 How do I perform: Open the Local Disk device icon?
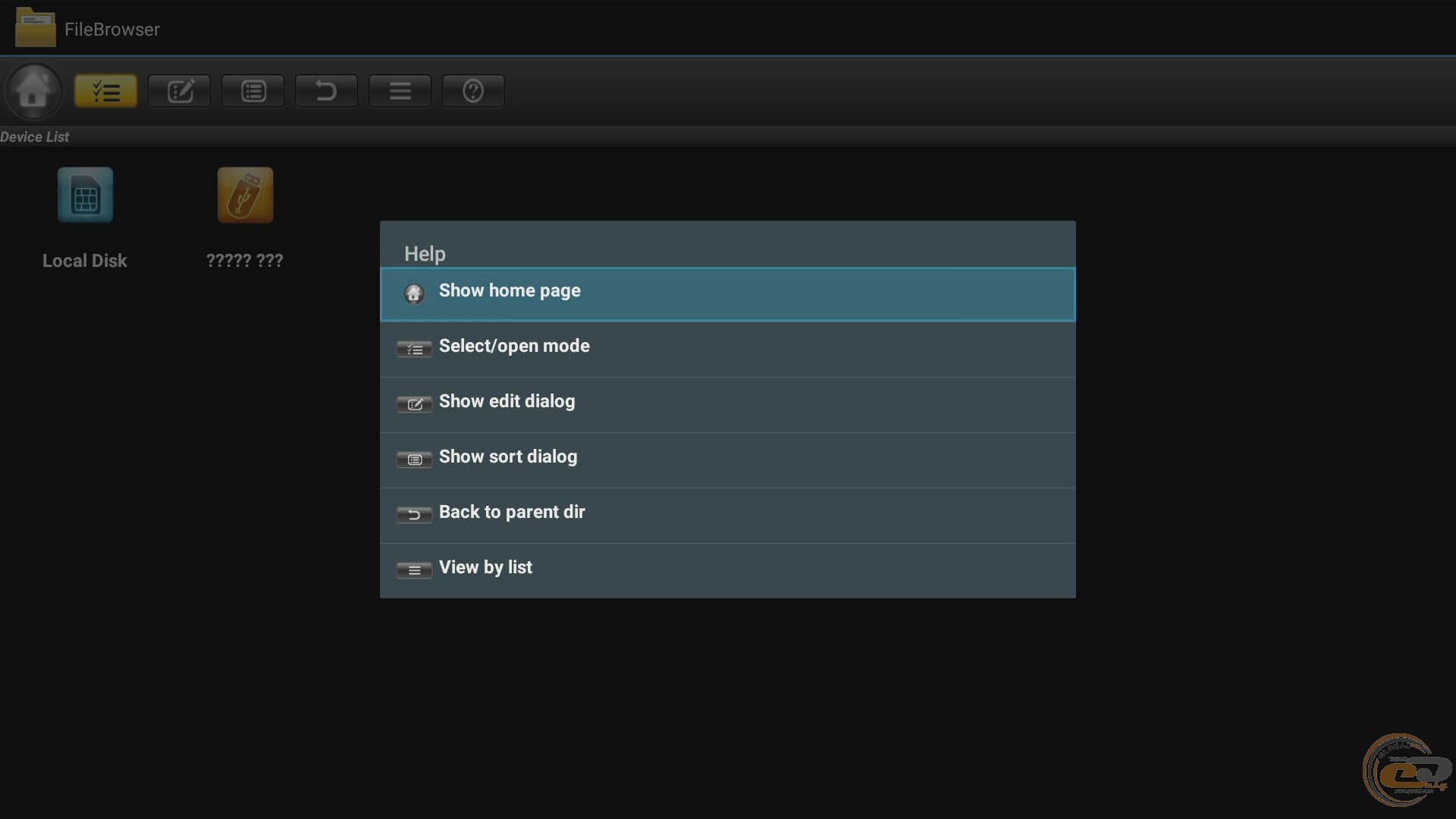[x=85, y=196]
